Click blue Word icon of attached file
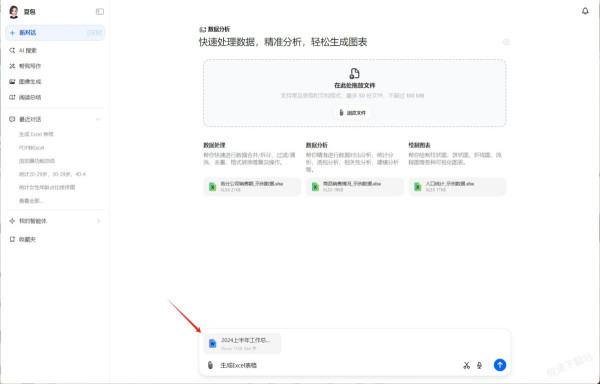Viewport: 600px width, 384px height. [212, 343]
